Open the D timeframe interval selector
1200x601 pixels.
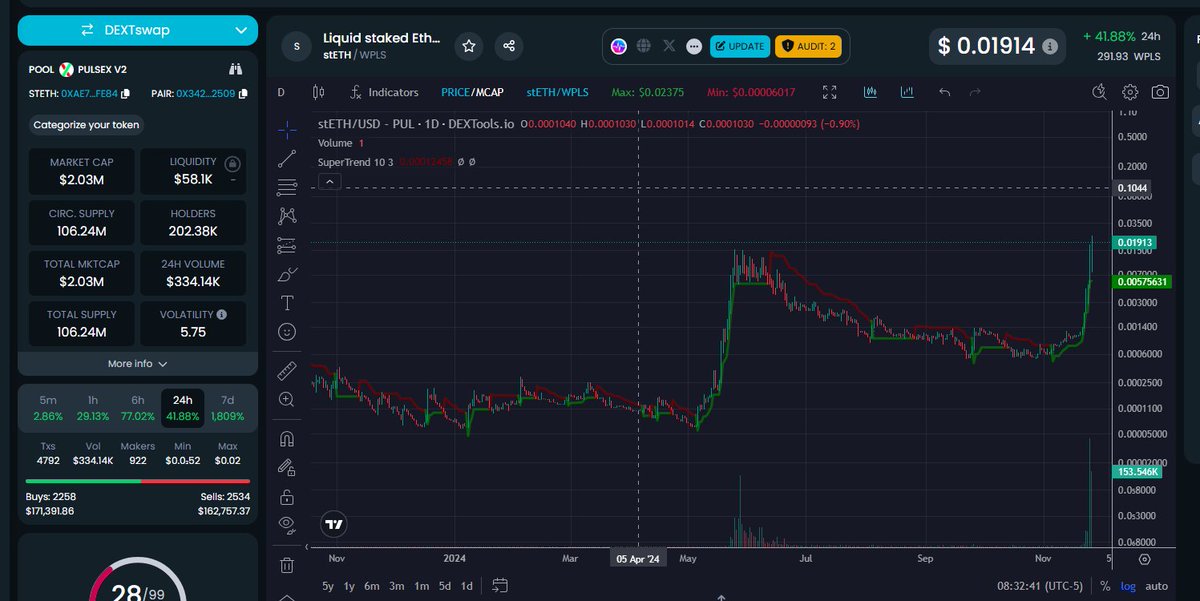click(281, 92)
